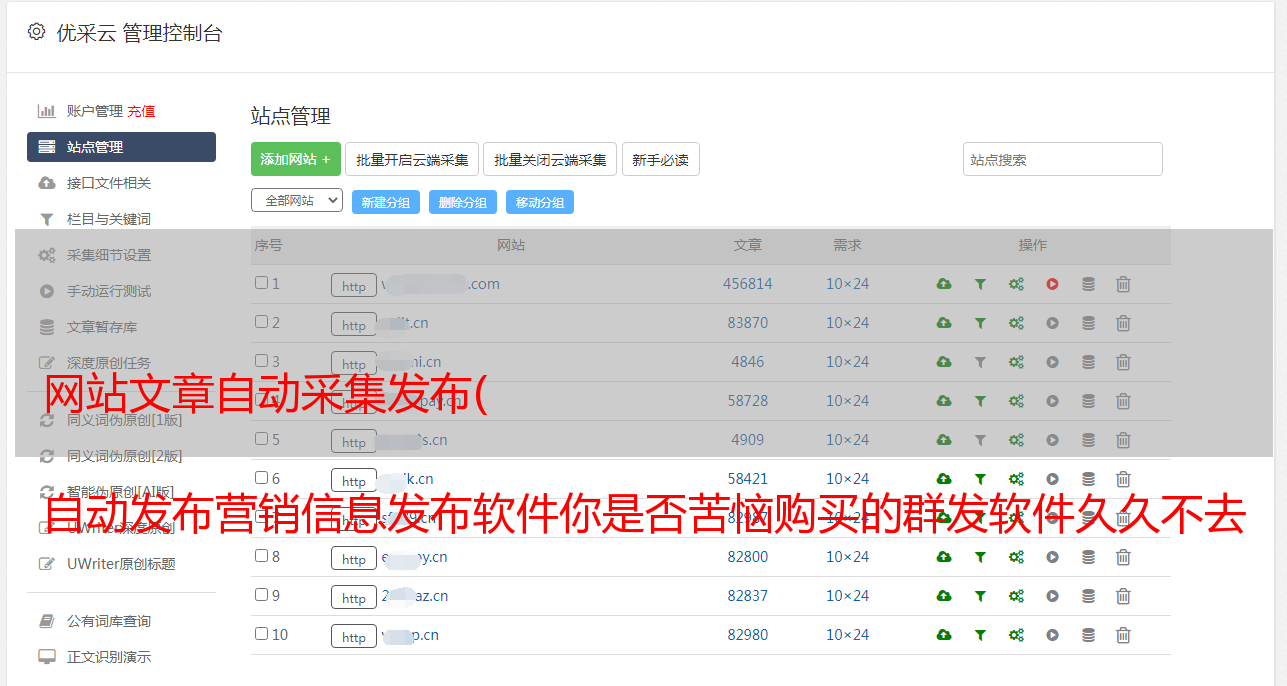1287x686 pixels.
Task: Delete site 3 using its trash icon
Action: [1123, 362]
